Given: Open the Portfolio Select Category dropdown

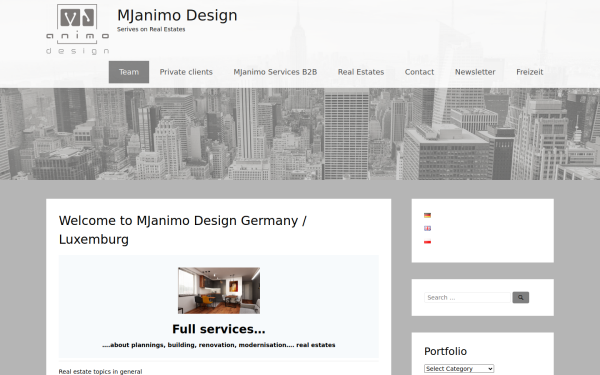Looking at the screenshot, I should point(459,368).
